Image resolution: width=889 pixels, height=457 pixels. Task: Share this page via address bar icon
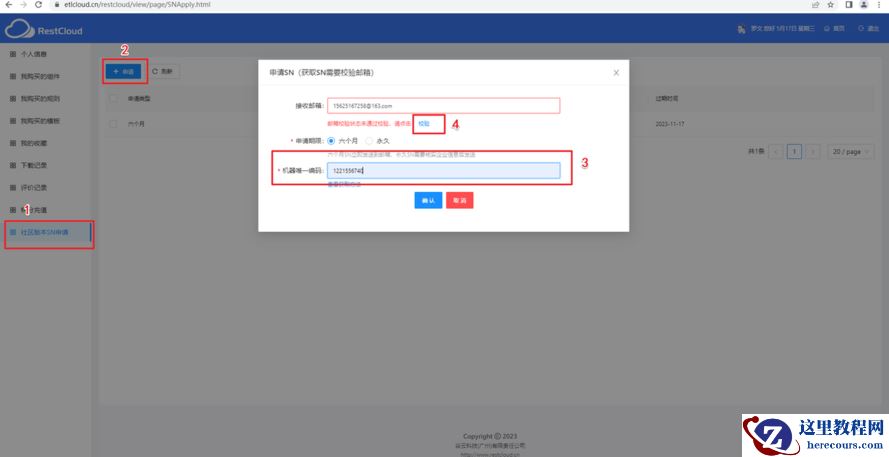[x=815, y=5]
